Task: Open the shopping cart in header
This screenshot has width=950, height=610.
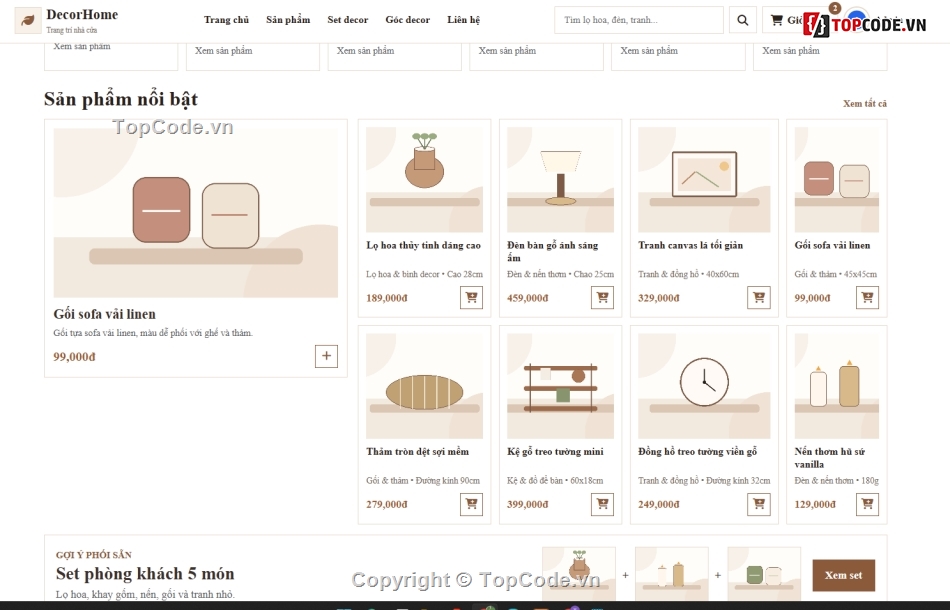Action: [x=786, y=20]
